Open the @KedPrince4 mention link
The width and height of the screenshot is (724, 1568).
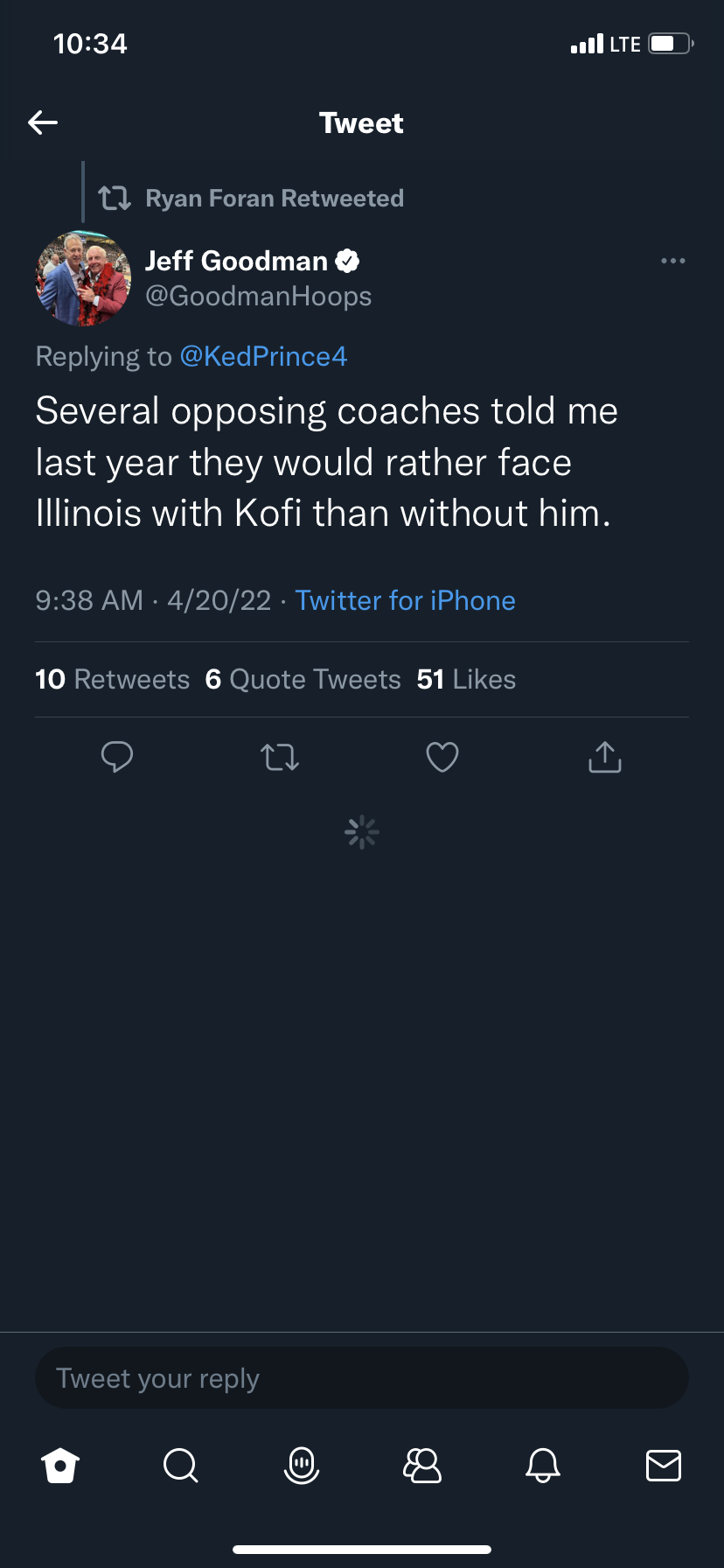click(263, 356)
